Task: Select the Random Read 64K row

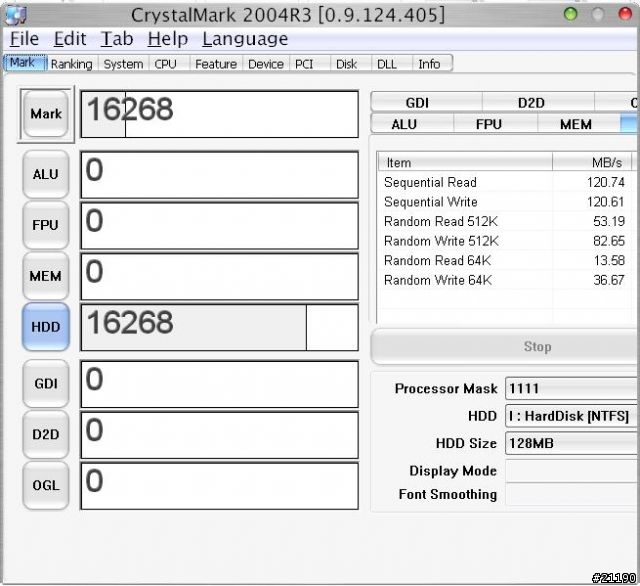Action: [x=505, y=260]
